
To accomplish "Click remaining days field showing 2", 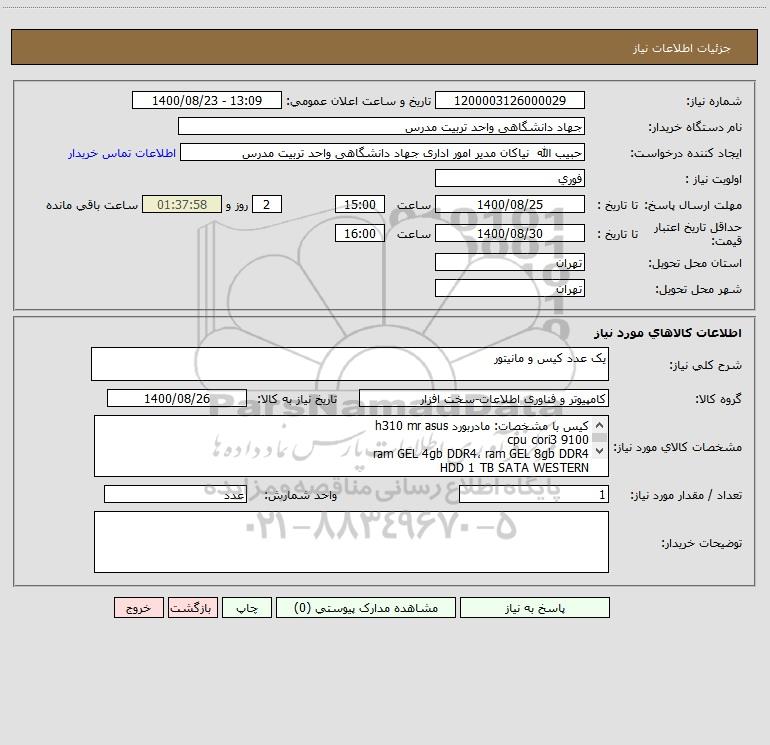I will (267, 204).
